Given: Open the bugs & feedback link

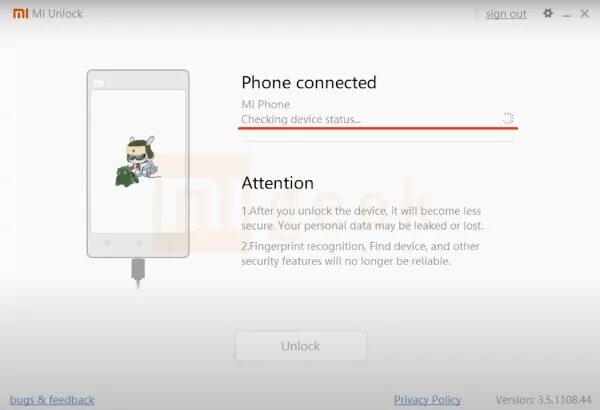Looking at the screenshot, I should point(52,400).
